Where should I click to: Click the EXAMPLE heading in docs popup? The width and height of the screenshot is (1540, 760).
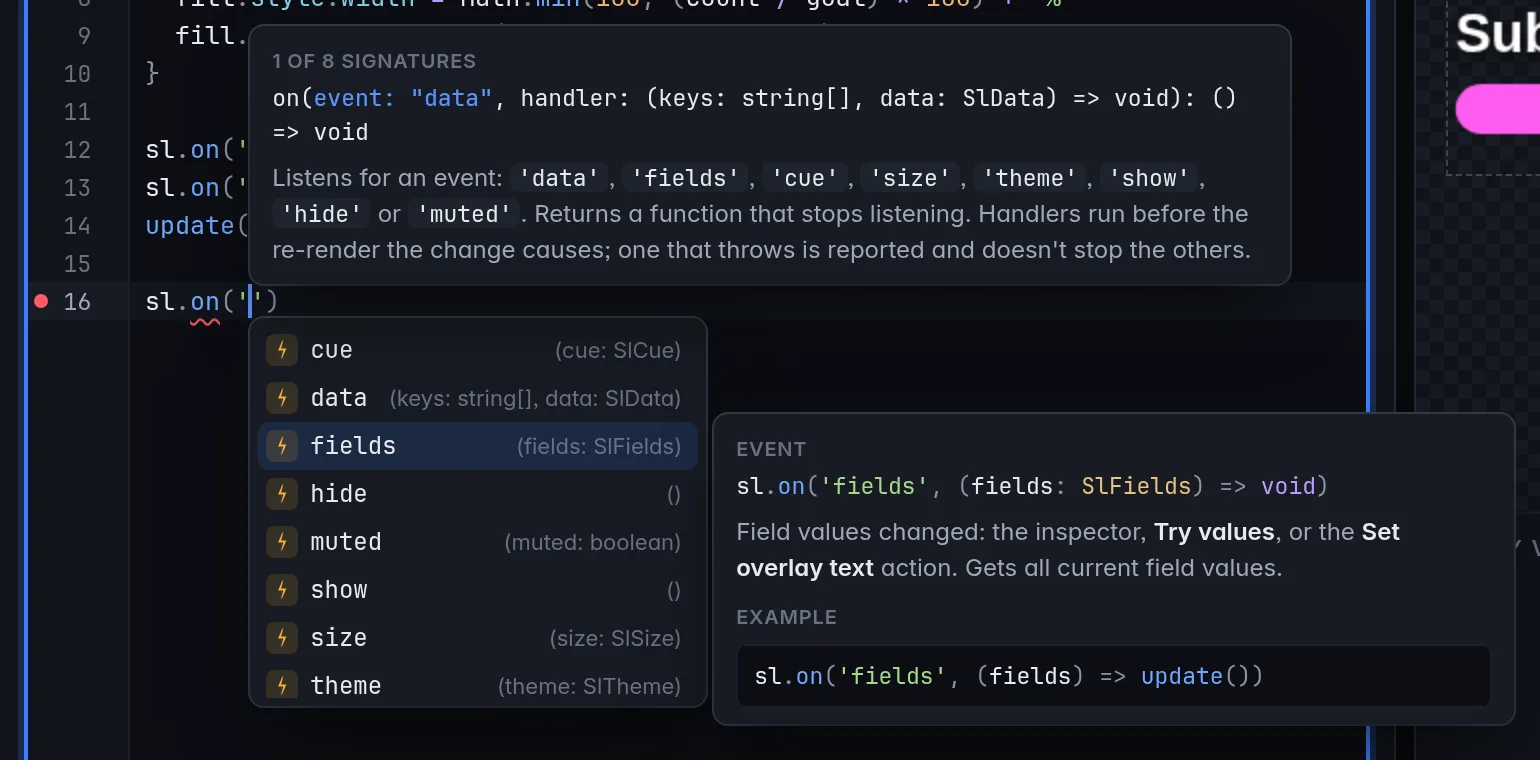pos(787,617)
